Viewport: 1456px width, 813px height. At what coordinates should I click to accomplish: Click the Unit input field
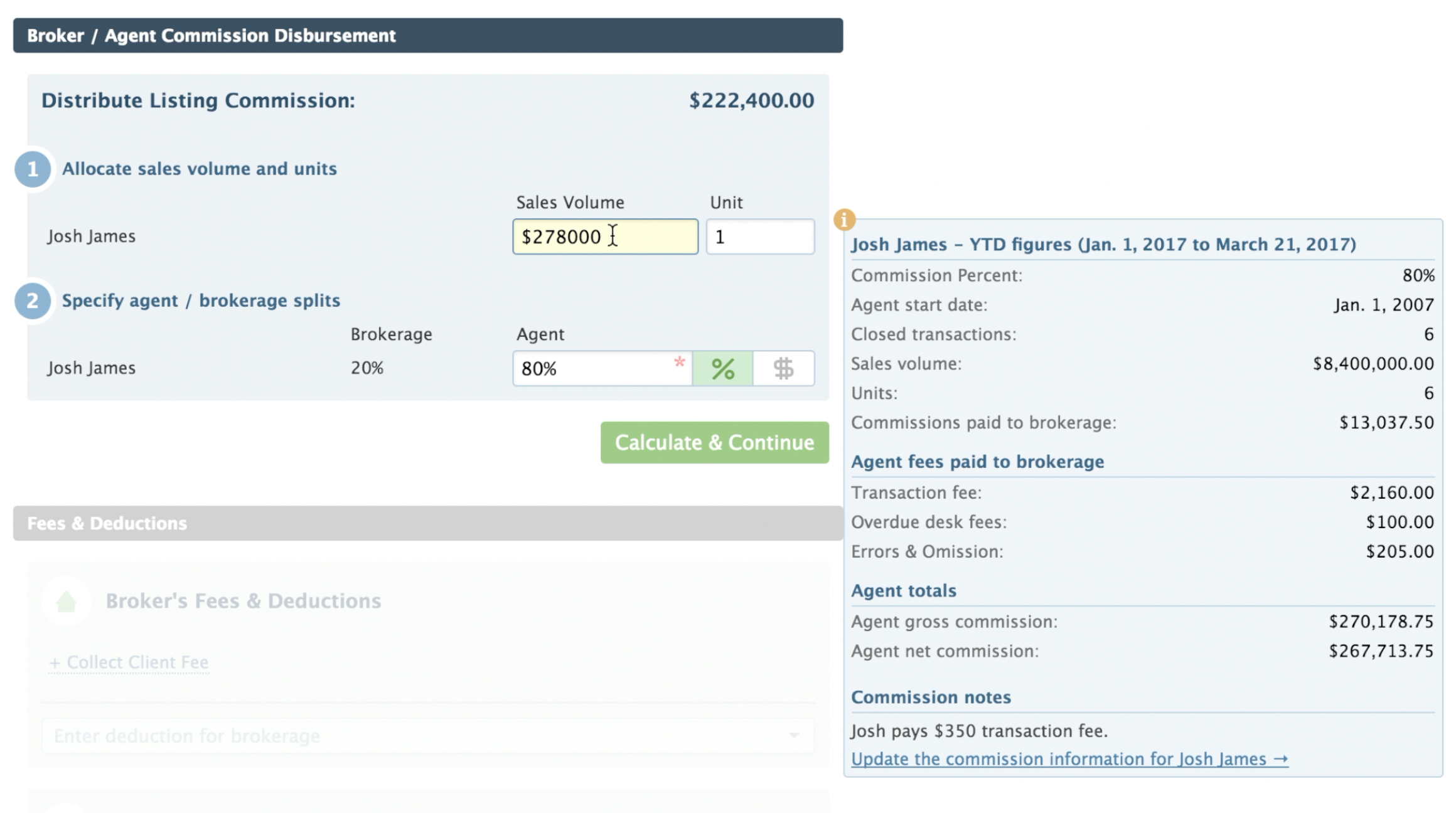(760, 236)
